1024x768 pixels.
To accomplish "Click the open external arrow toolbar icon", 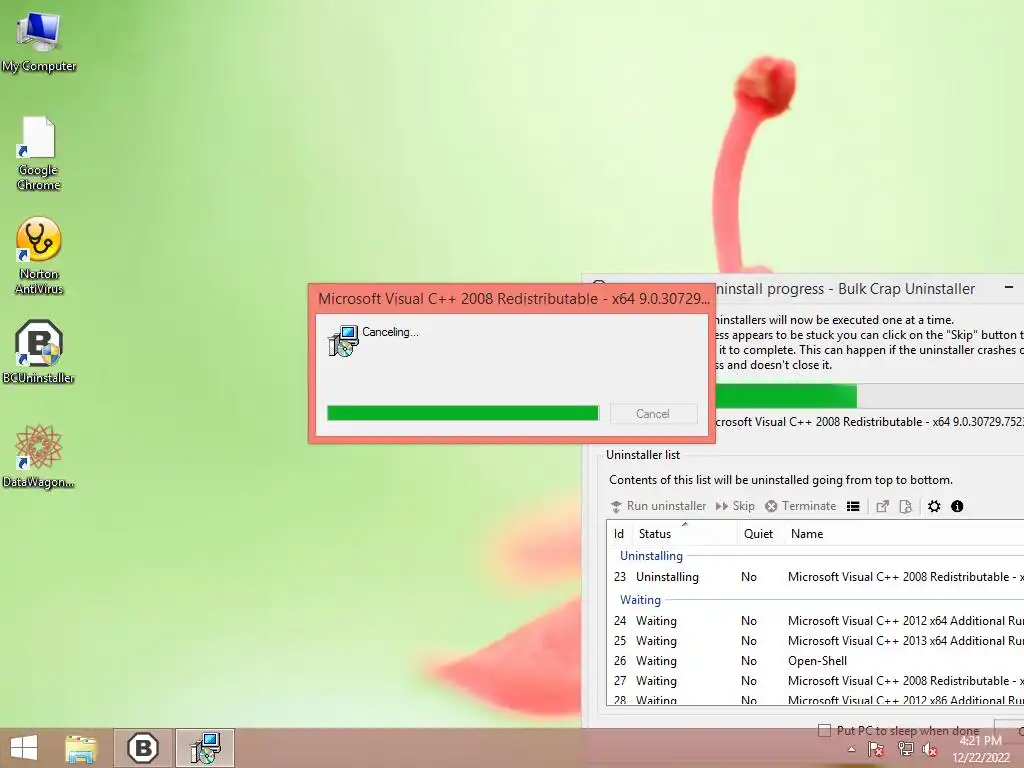I will [882, 506].
